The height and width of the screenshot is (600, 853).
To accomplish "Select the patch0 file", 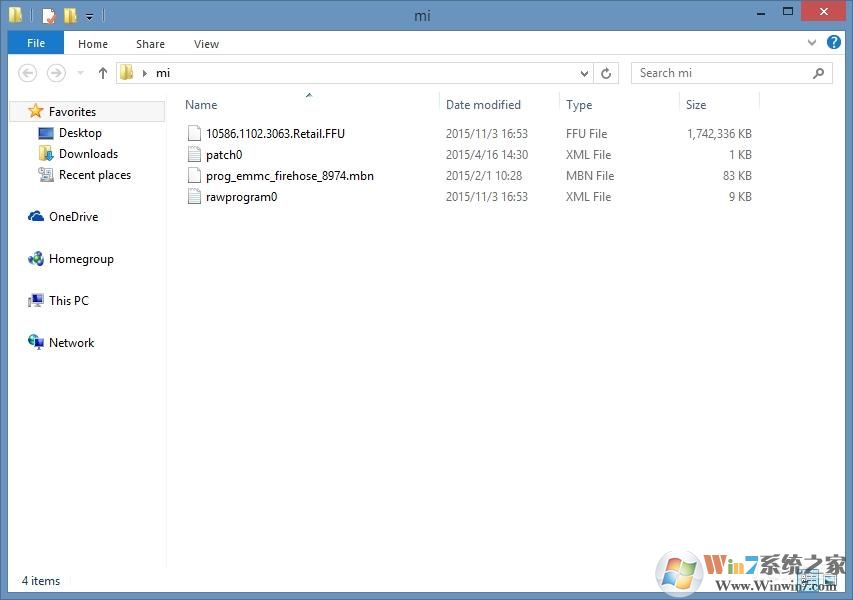I will pos(224,155).
